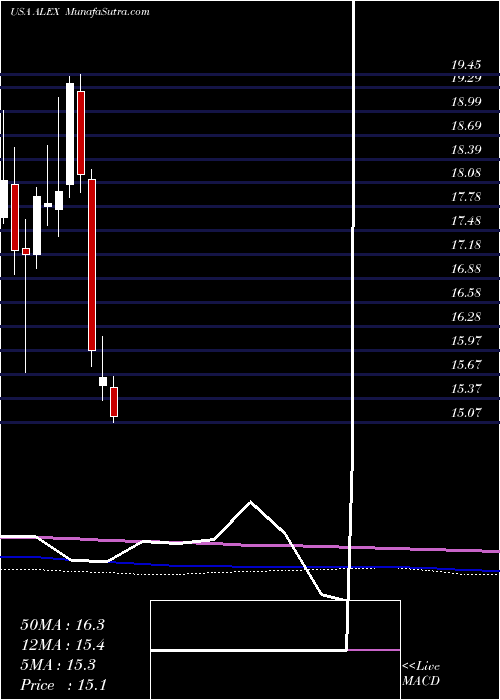Click the peak of the white MACD line

coord(250,502)
